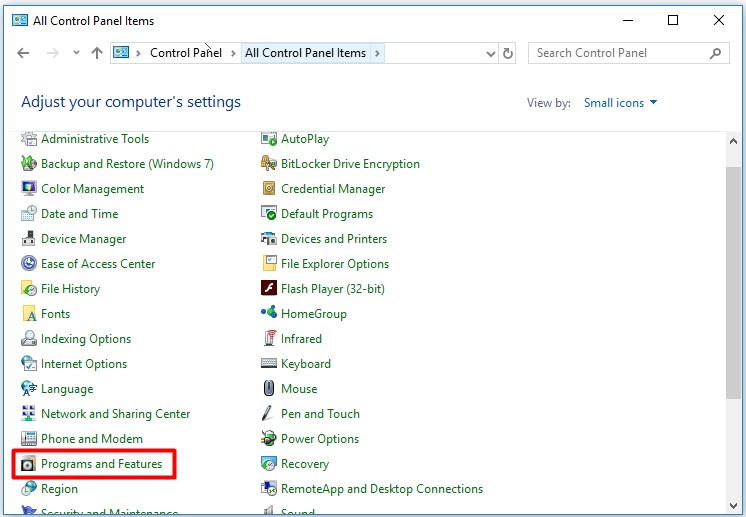This screenshot has height=517, width=746.
Task: Click the Programs and Features icon
Action: click(29, 464)
